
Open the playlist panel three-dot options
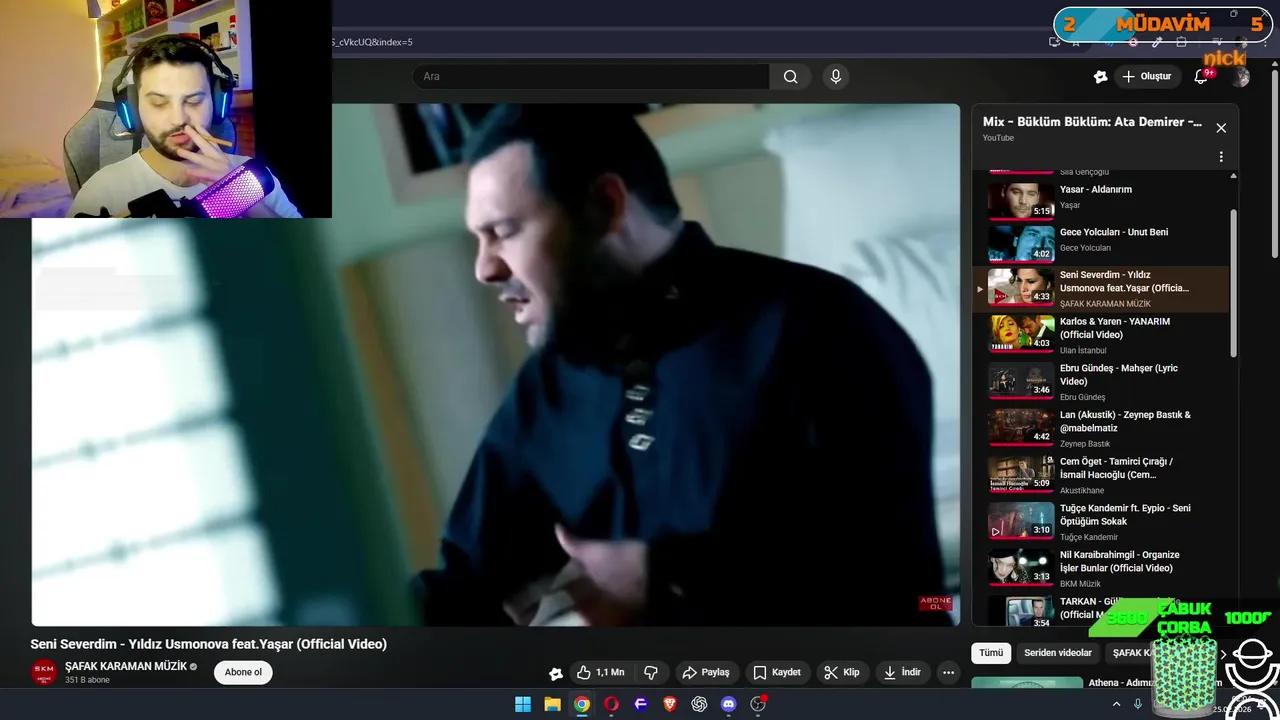1221,157
